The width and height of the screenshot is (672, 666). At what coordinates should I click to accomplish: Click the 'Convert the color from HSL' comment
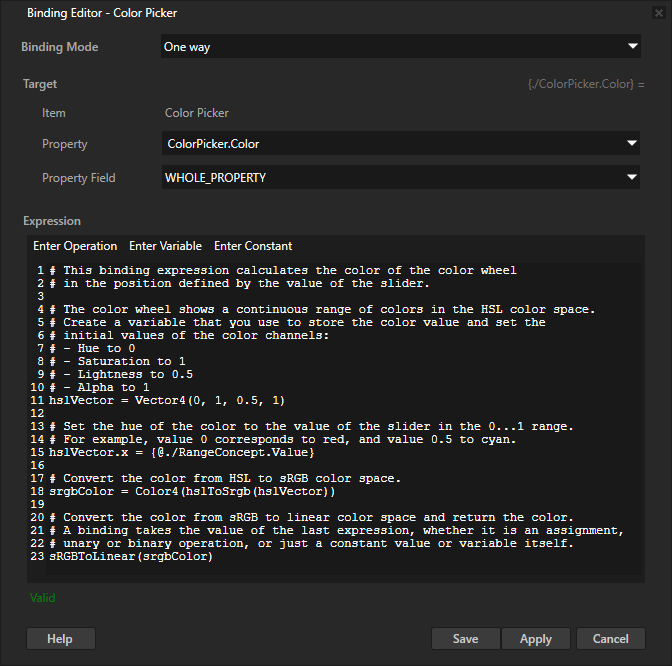pyautogui.click(x=230, y=478)
